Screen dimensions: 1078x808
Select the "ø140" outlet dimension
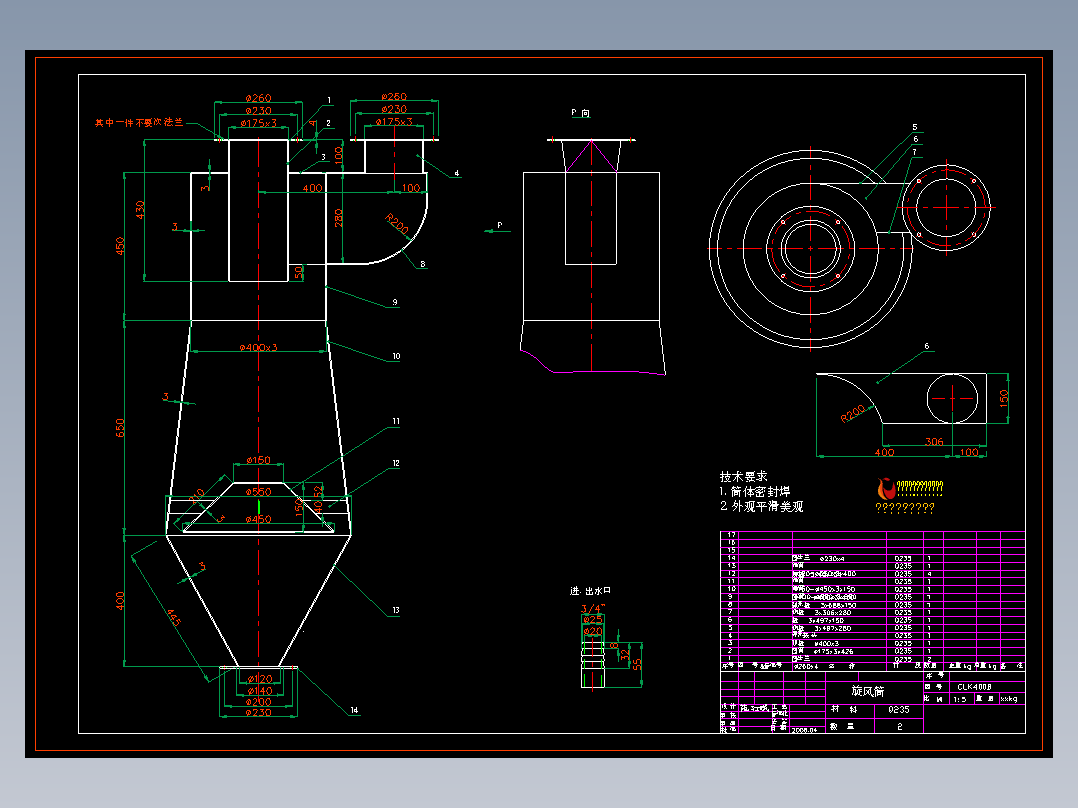click(259, 690)
